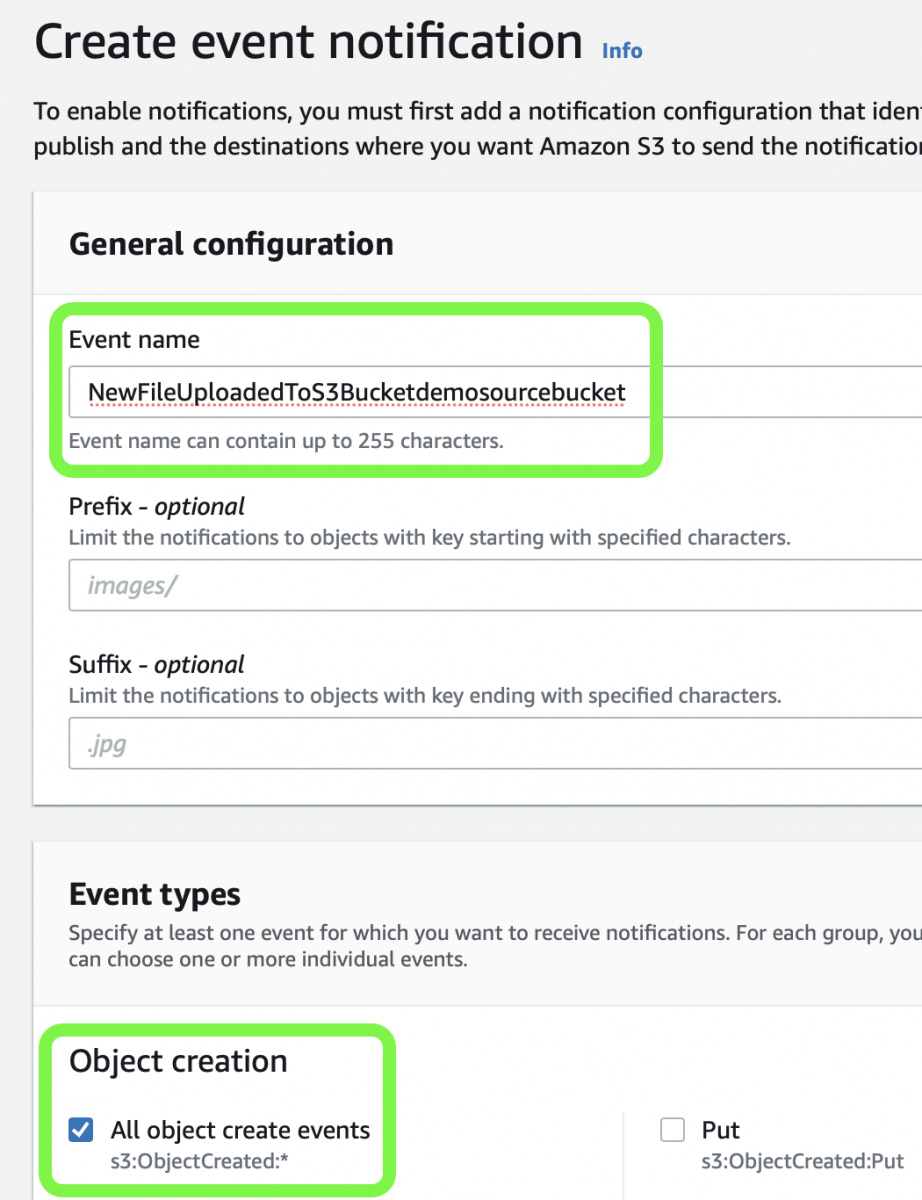The height and width of the screenshot is (1200, 922).
Task: Click the "Put" label text
Action: pos(721,1130)
